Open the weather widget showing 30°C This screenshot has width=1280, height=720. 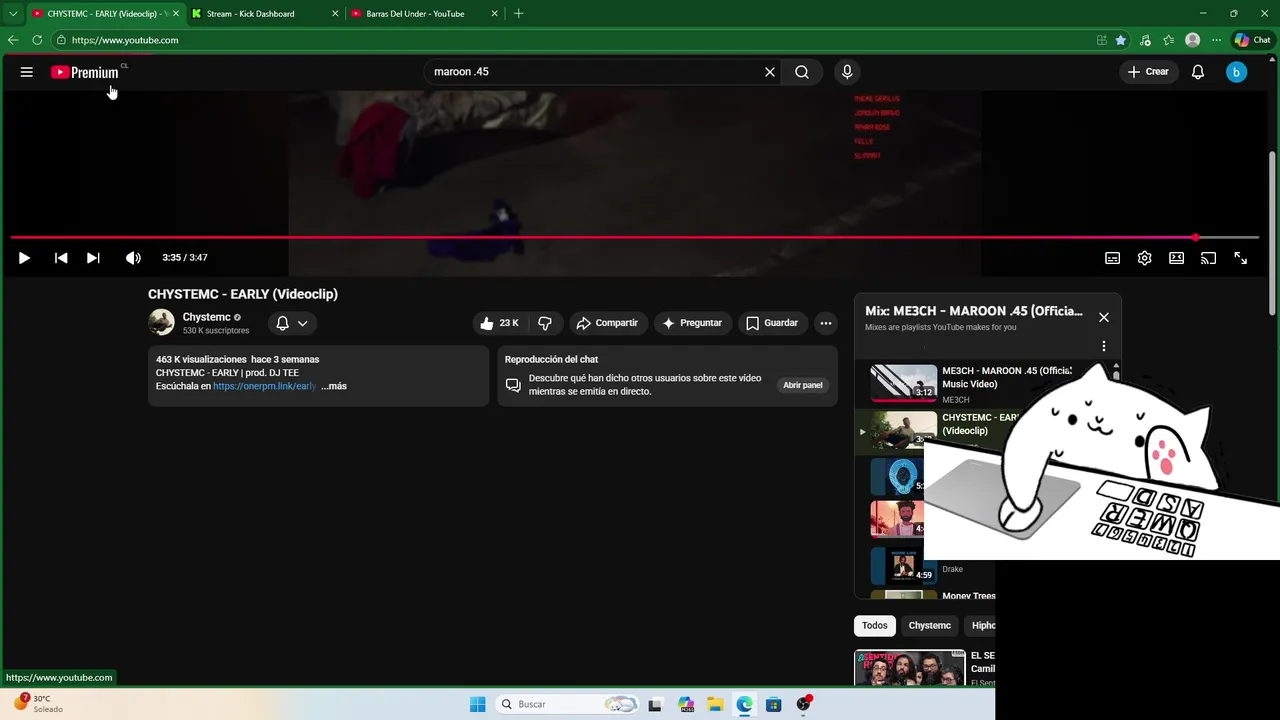[x=40, y=704]
